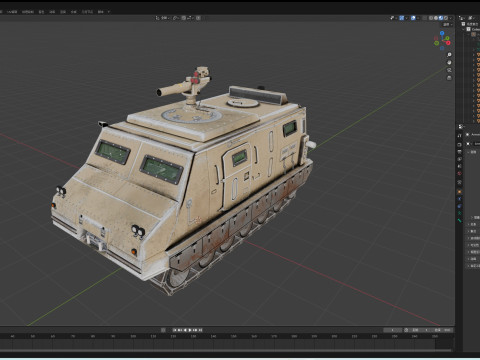Collapse the Transform panel in properties
The image size is (480, 360).
tap(473, 152)
